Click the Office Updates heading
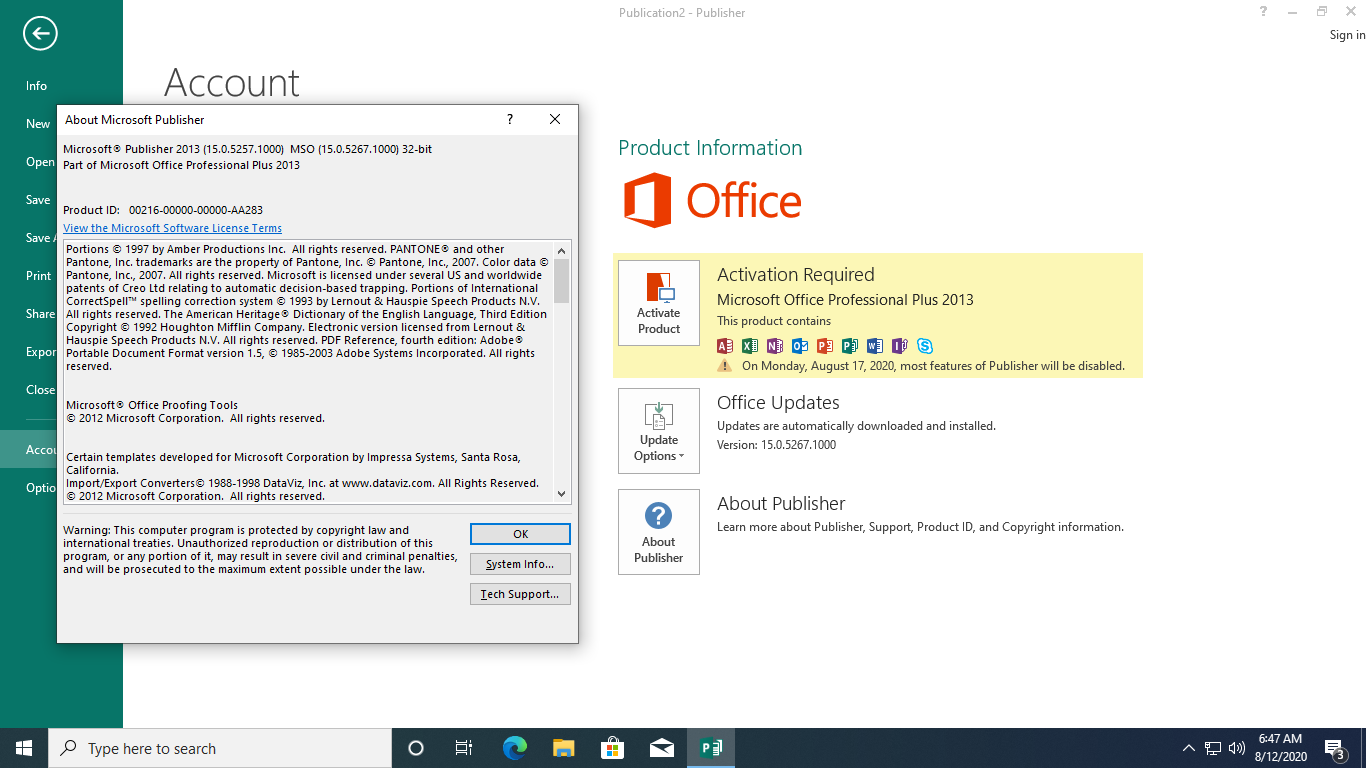The width and height of the screenshot is (1366, 768). 778,403
